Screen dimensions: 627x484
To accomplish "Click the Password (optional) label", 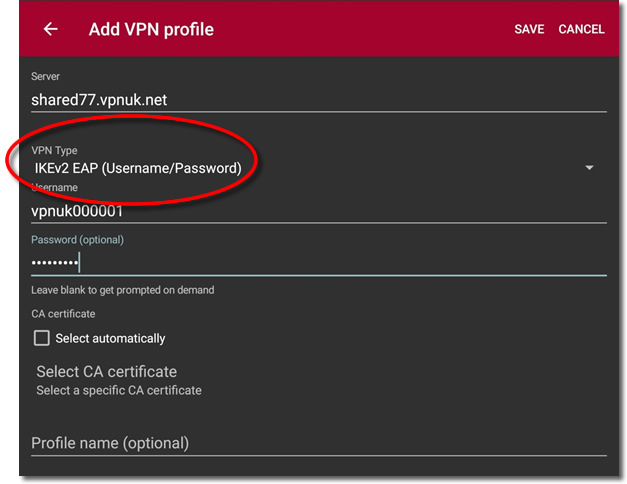I will click(x=78, y=240).
